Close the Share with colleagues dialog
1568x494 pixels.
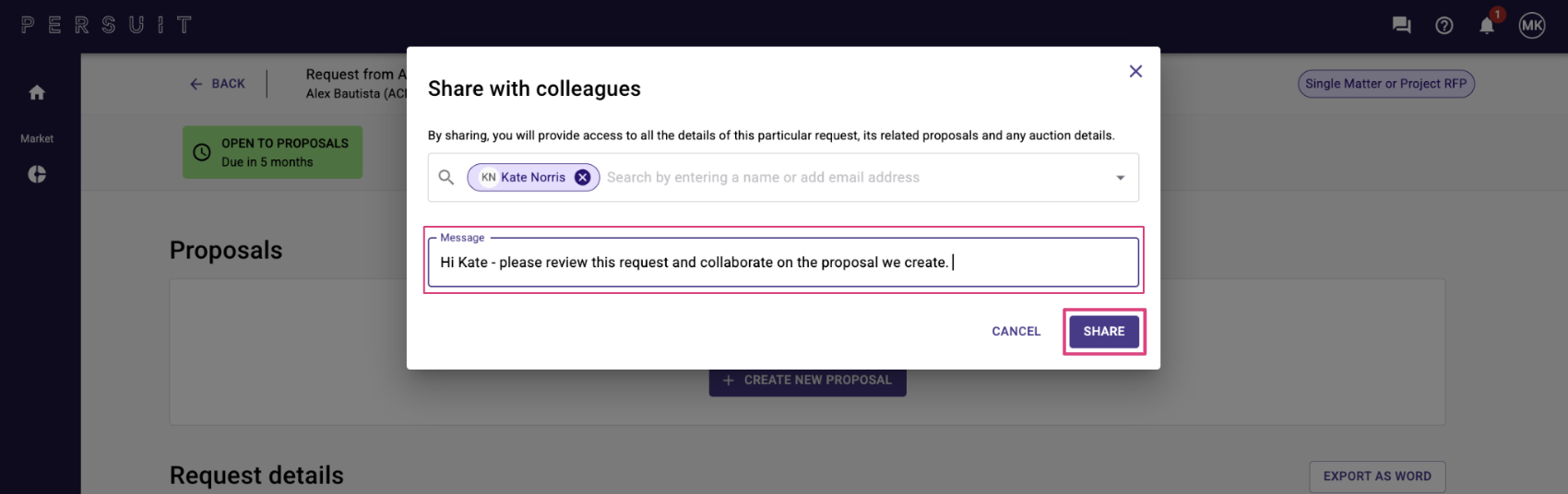coord(1136,71)
